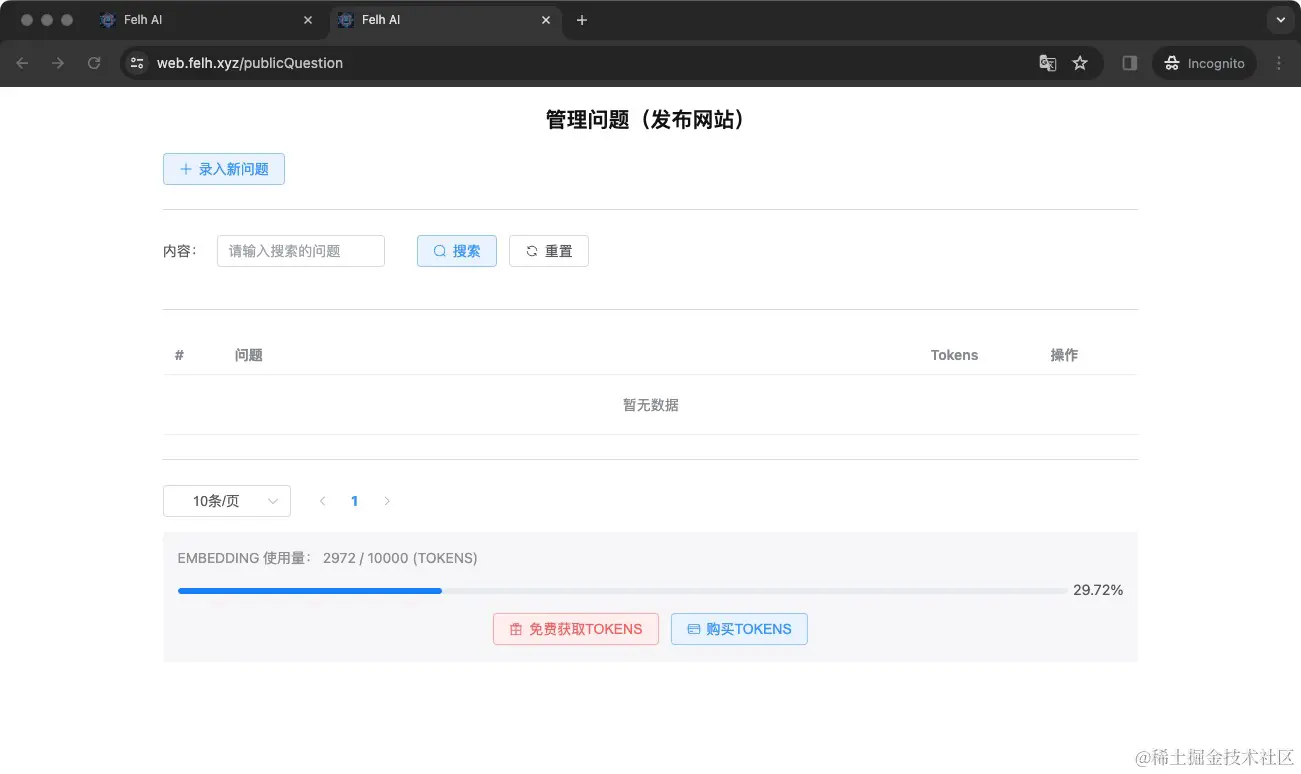Expand the tab search dropdown arrow
1301x774 pixels.
point(1280,20)
